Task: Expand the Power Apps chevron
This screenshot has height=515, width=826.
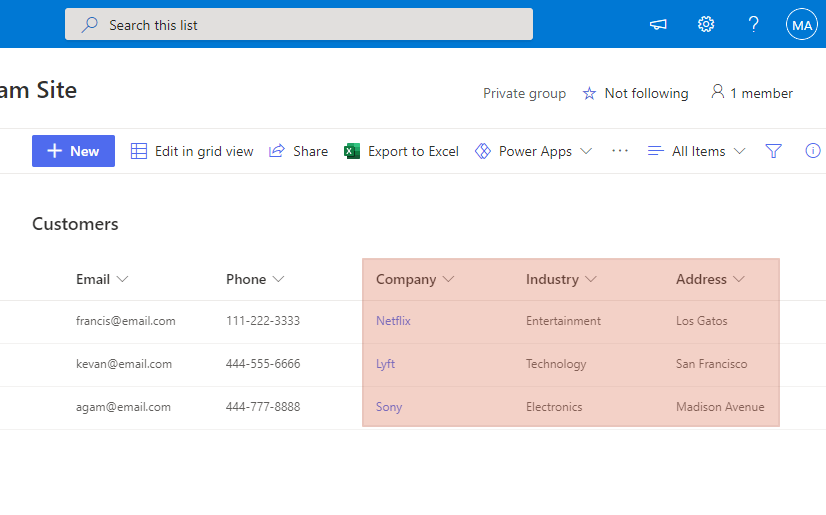Action: coord(586,151)
